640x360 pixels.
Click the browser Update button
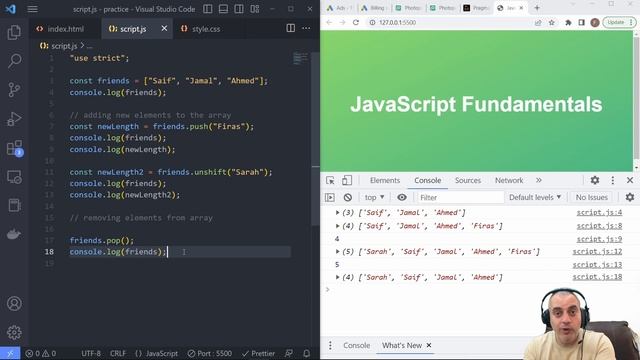tap(619, 22)
